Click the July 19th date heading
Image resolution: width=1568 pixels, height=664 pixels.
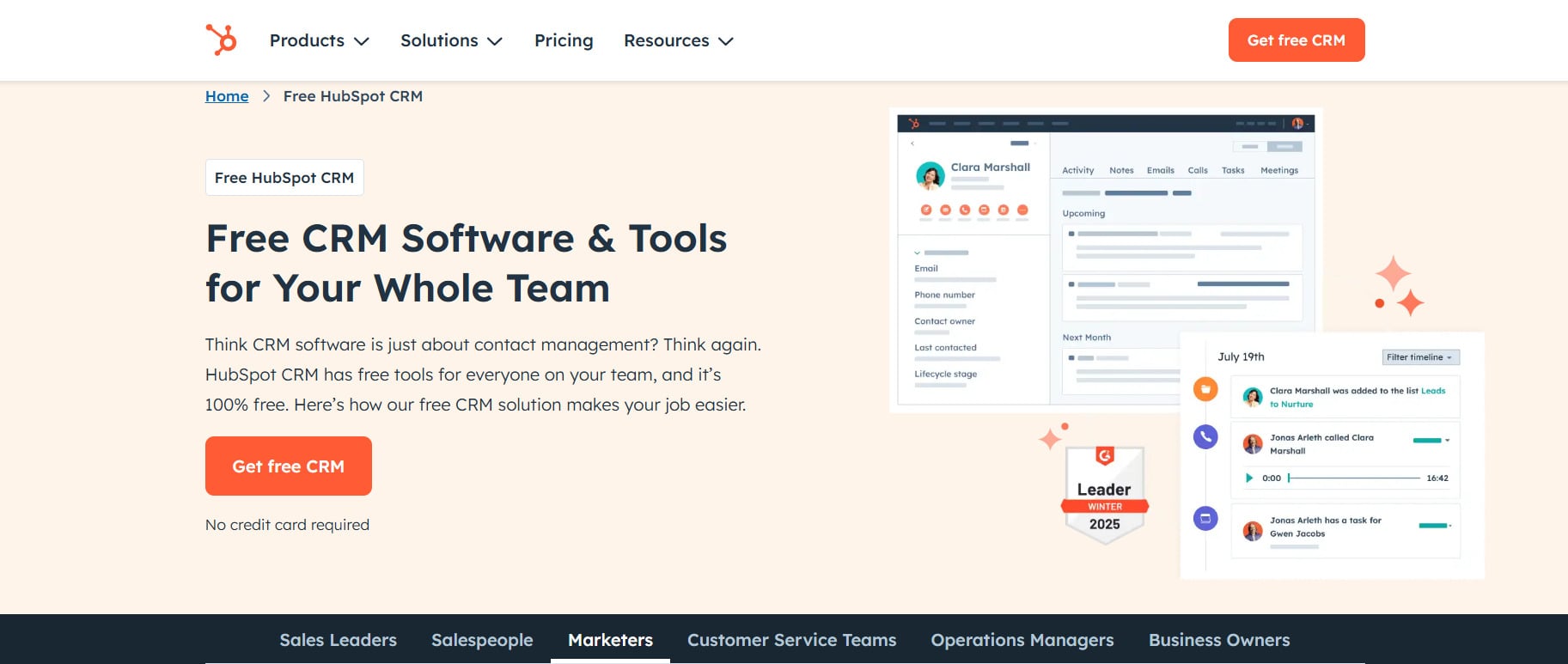coord(1241,356)
